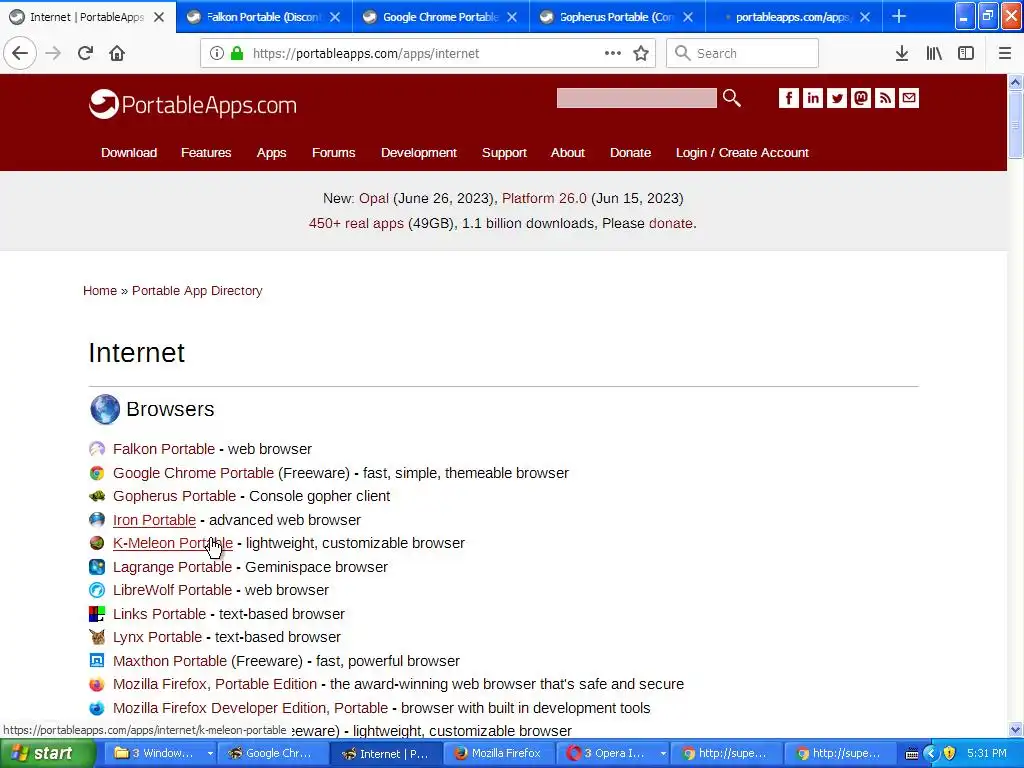
Task: Click the scroll down arrow of the page
Action: [1015, 729]
